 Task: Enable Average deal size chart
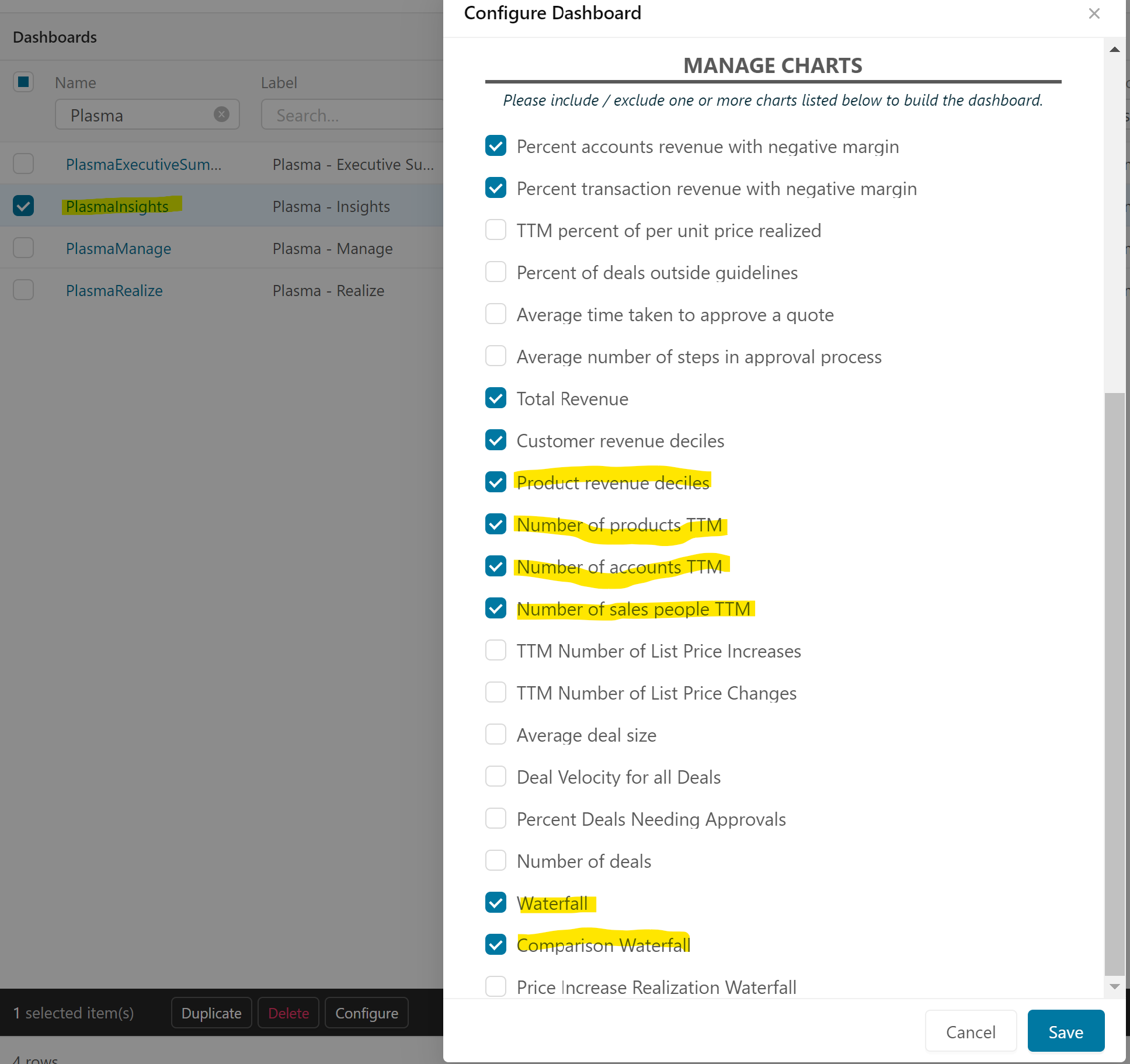click(496, 734)
